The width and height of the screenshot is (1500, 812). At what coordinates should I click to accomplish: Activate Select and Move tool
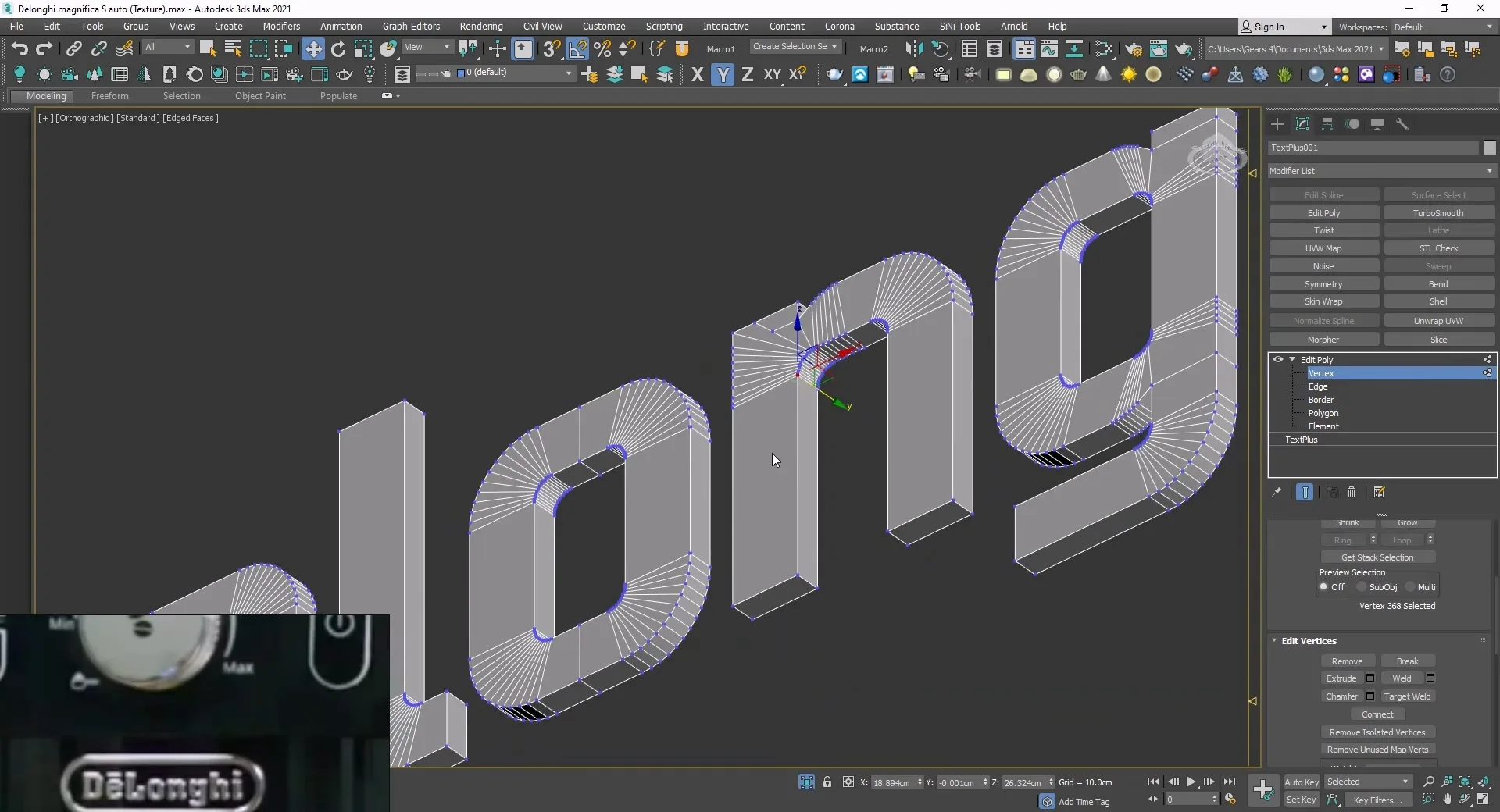(313, 48)
